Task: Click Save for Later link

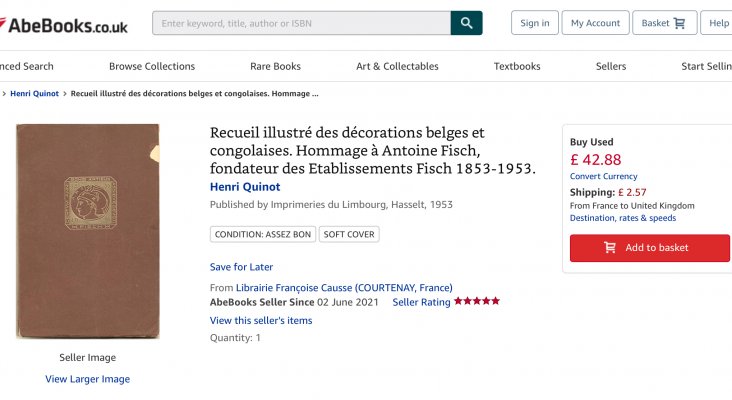Action: pos(241,267)
